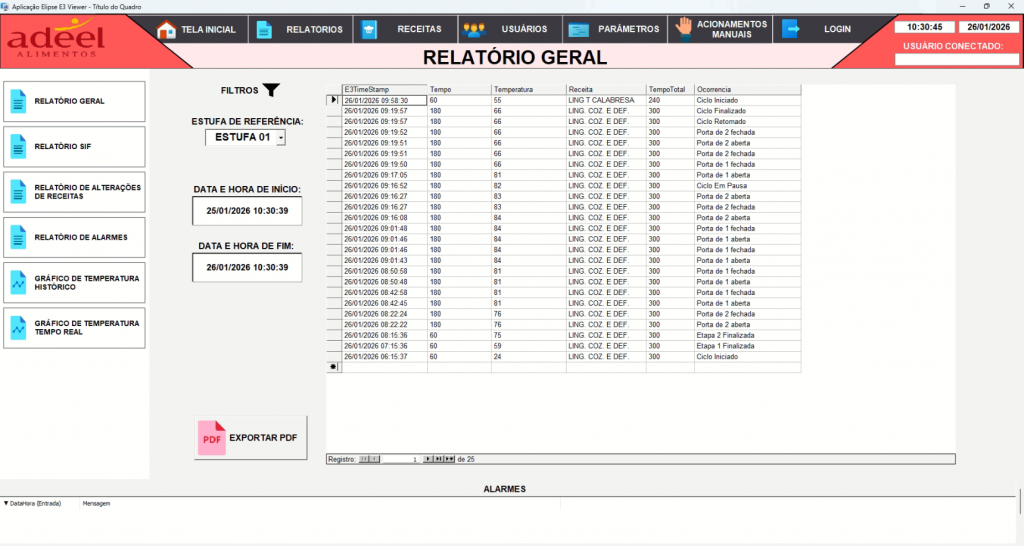Click the Login arrow icon

[x=791, y=29]
